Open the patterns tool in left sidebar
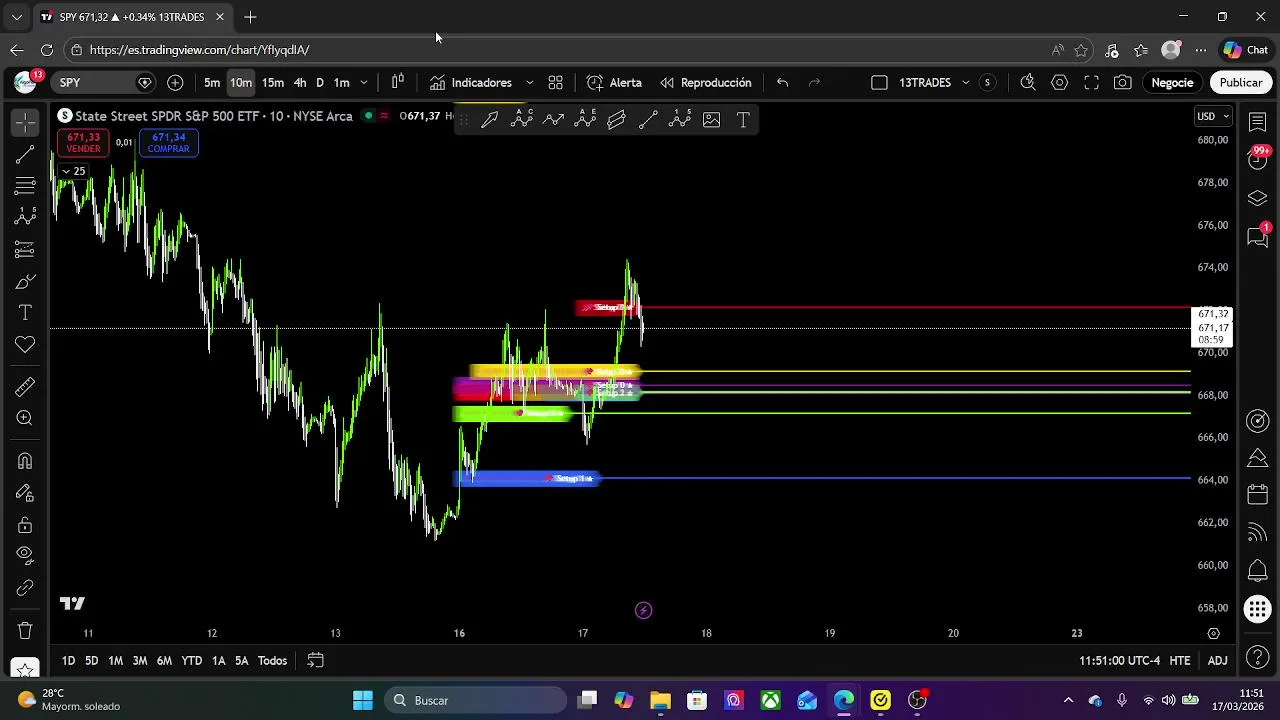This screenshot has height=720, width=1280. [x=25, y=217]
